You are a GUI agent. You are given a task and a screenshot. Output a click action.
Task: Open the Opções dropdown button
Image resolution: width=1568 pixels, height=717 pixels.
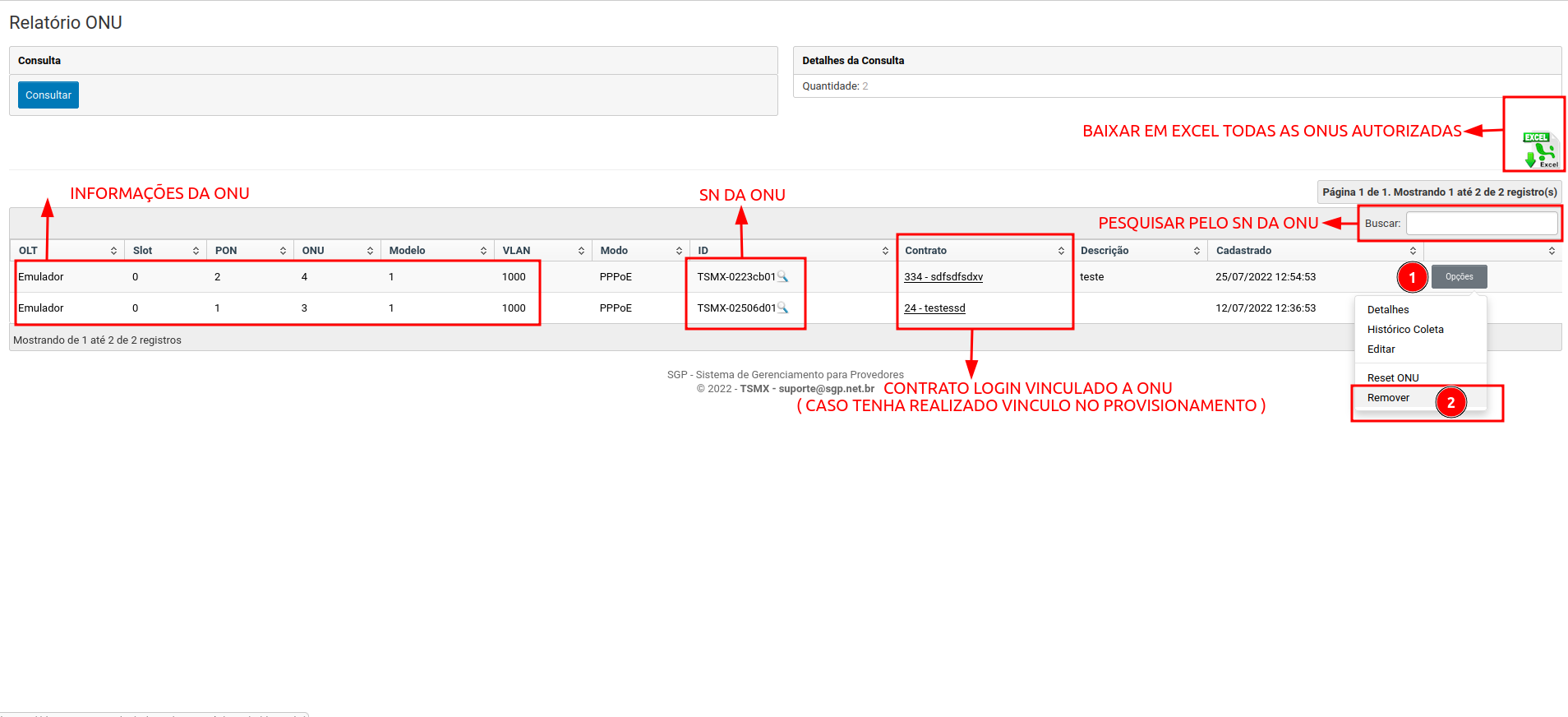pos(1459,277)
